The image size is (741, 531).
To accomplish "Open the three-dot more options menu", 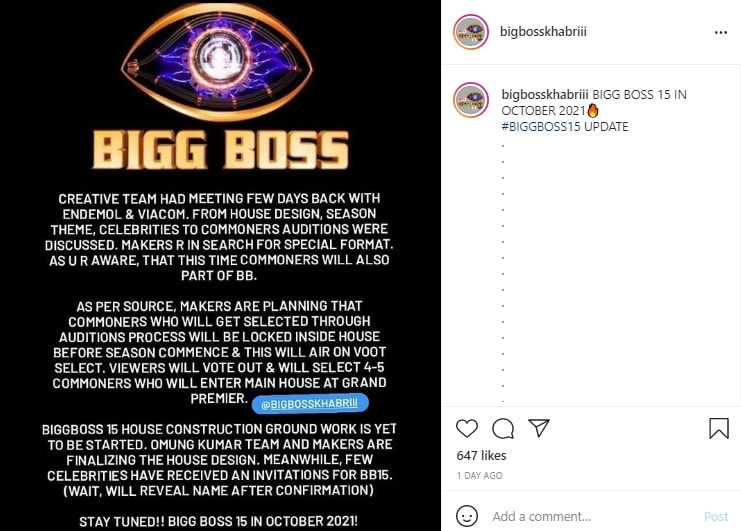I will (720, 33).
